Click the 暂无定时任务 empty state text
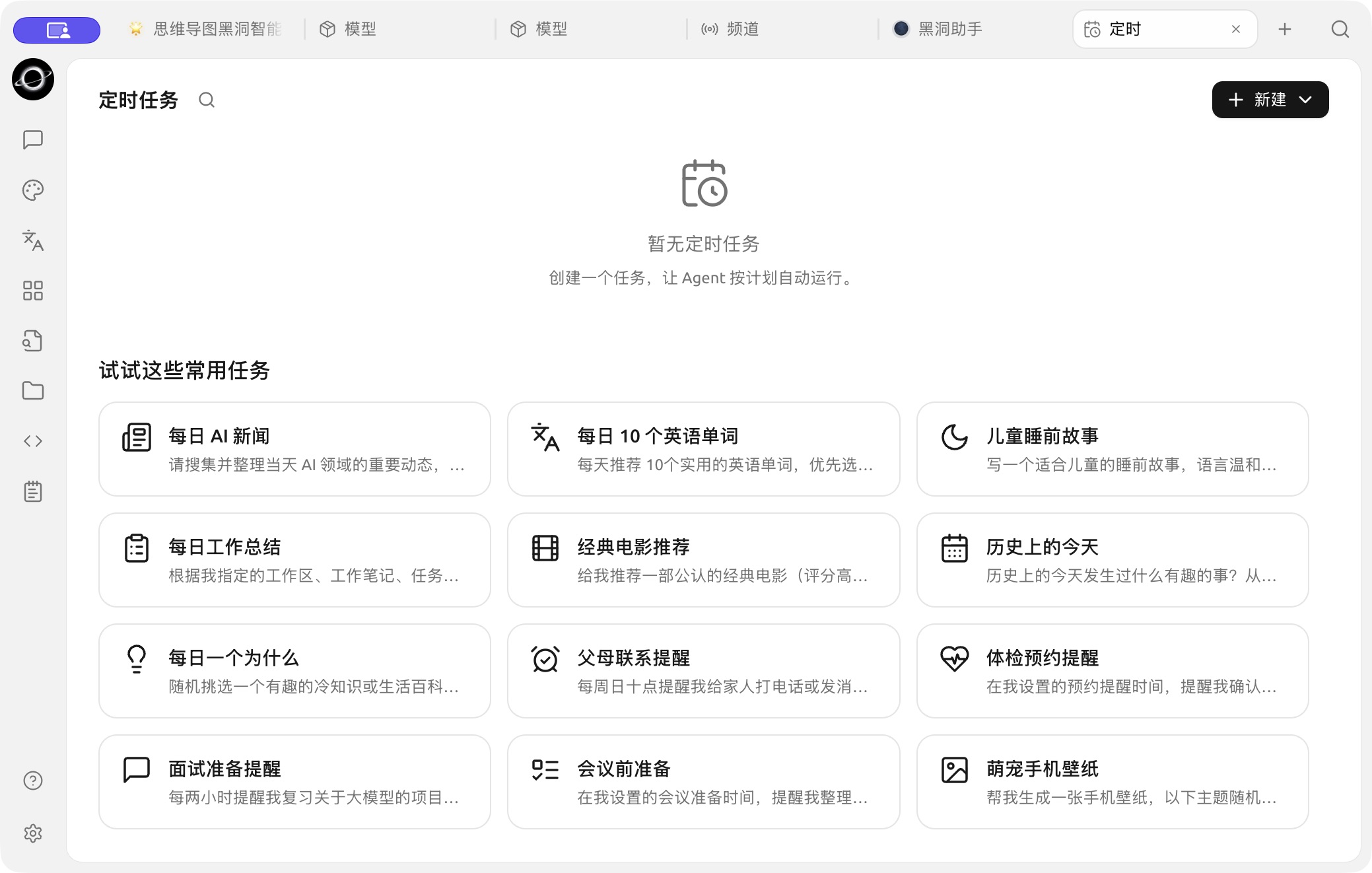Viewport: 1372px width, 873px height. point(704,244)
